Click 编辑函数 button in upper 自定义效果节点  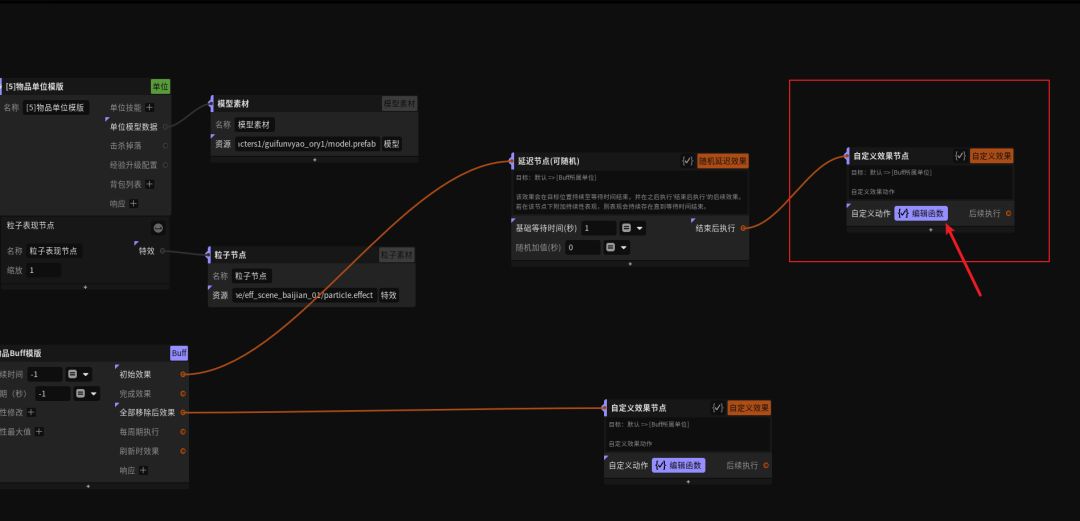pos(921,214)
